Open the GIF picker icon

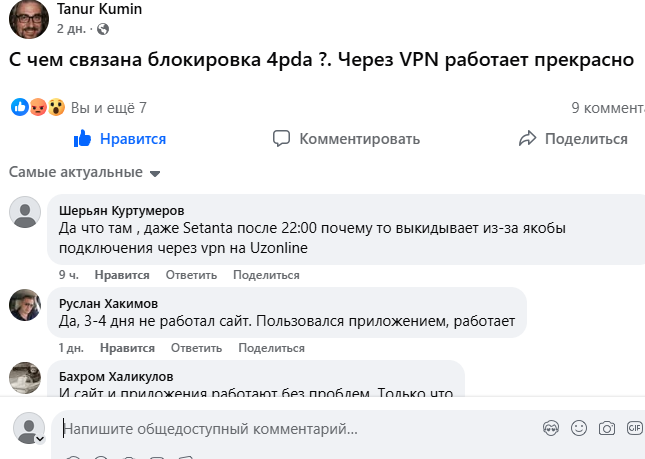(634, 428)
